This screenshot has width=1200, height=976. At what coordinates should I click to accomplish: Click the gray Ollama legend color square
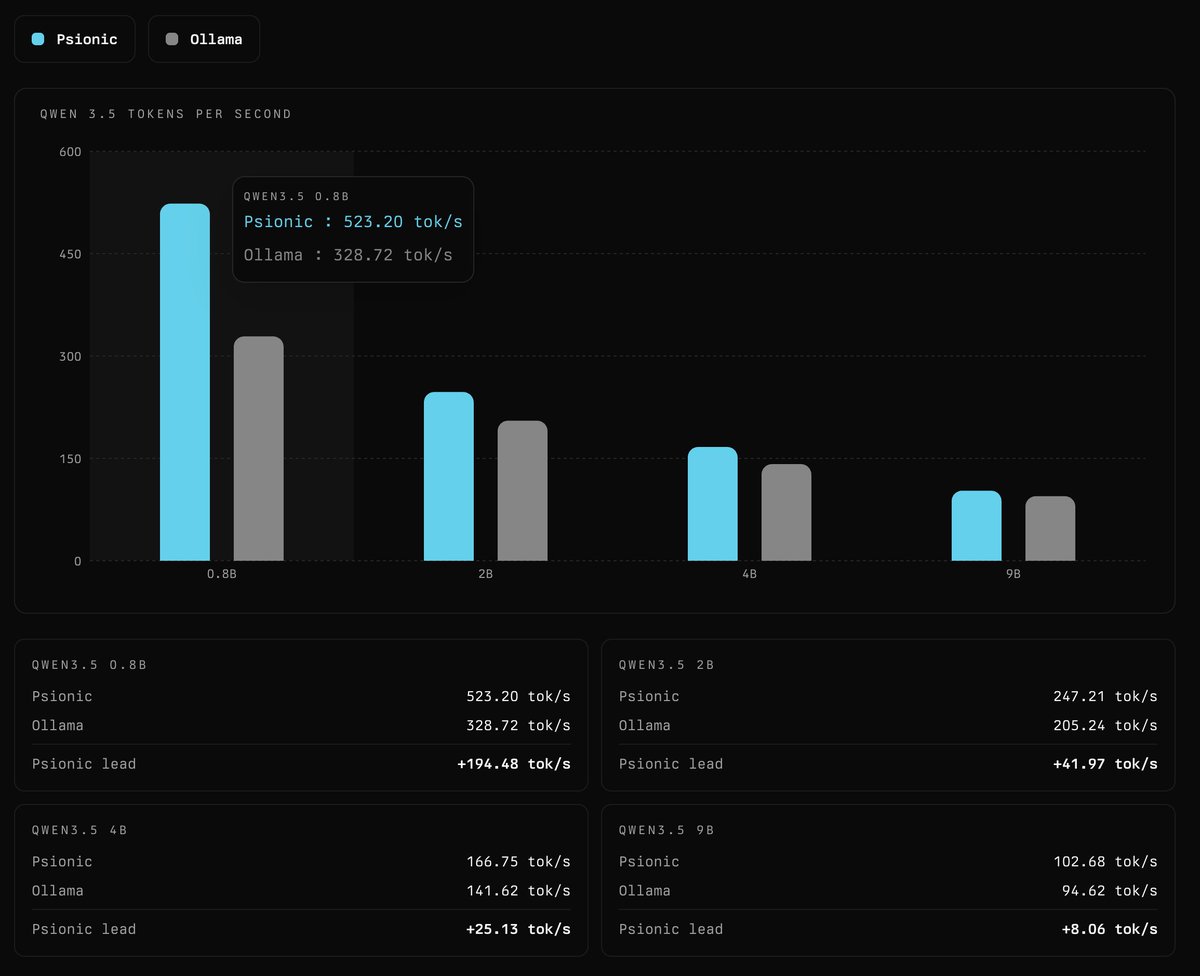(x=172, y=39)
